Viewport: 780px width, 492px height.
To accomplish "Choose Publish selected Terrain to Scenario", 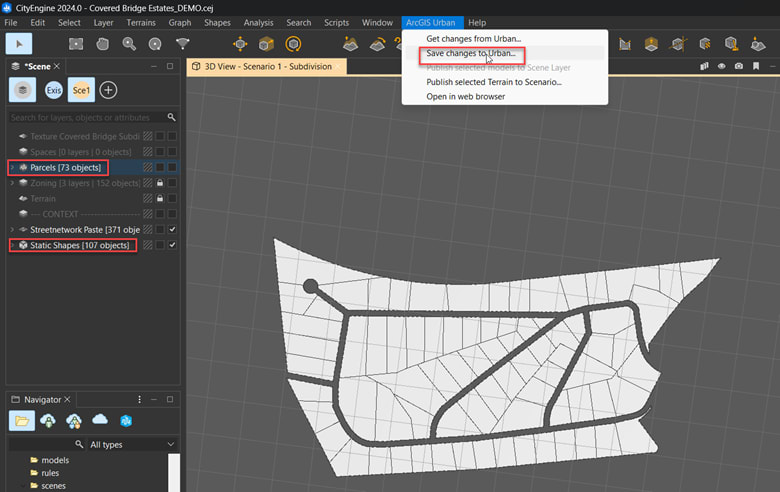I will click(493, 82).
